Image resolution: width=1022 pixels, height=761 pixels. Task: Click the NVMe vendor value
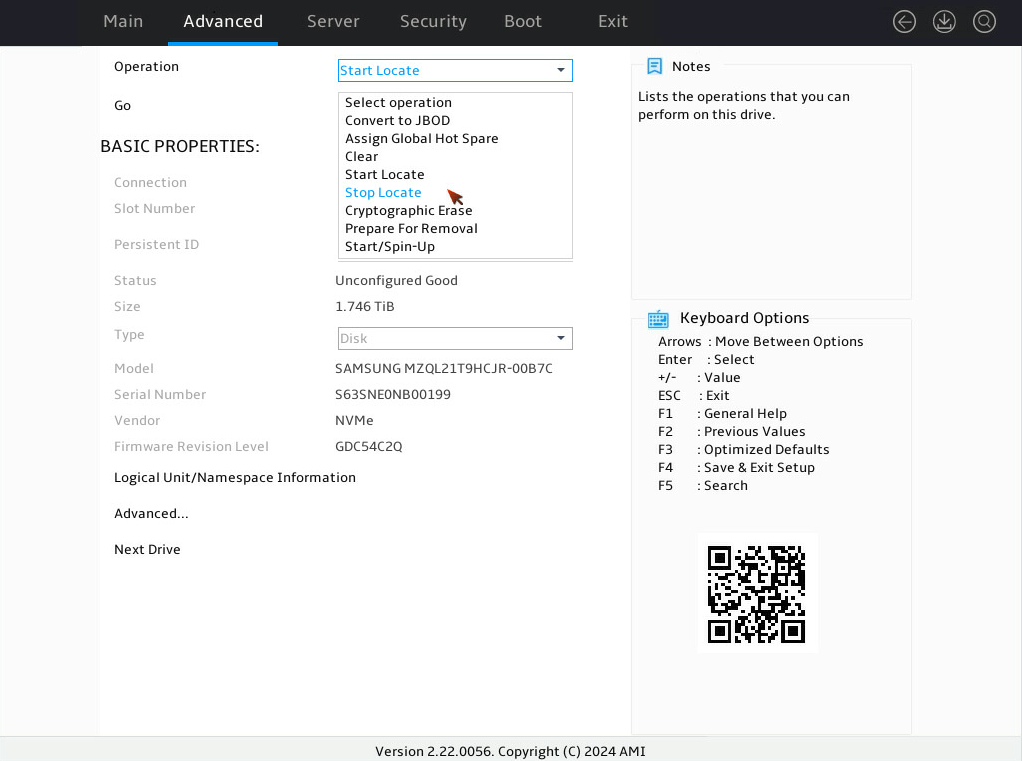pos(355,421)
